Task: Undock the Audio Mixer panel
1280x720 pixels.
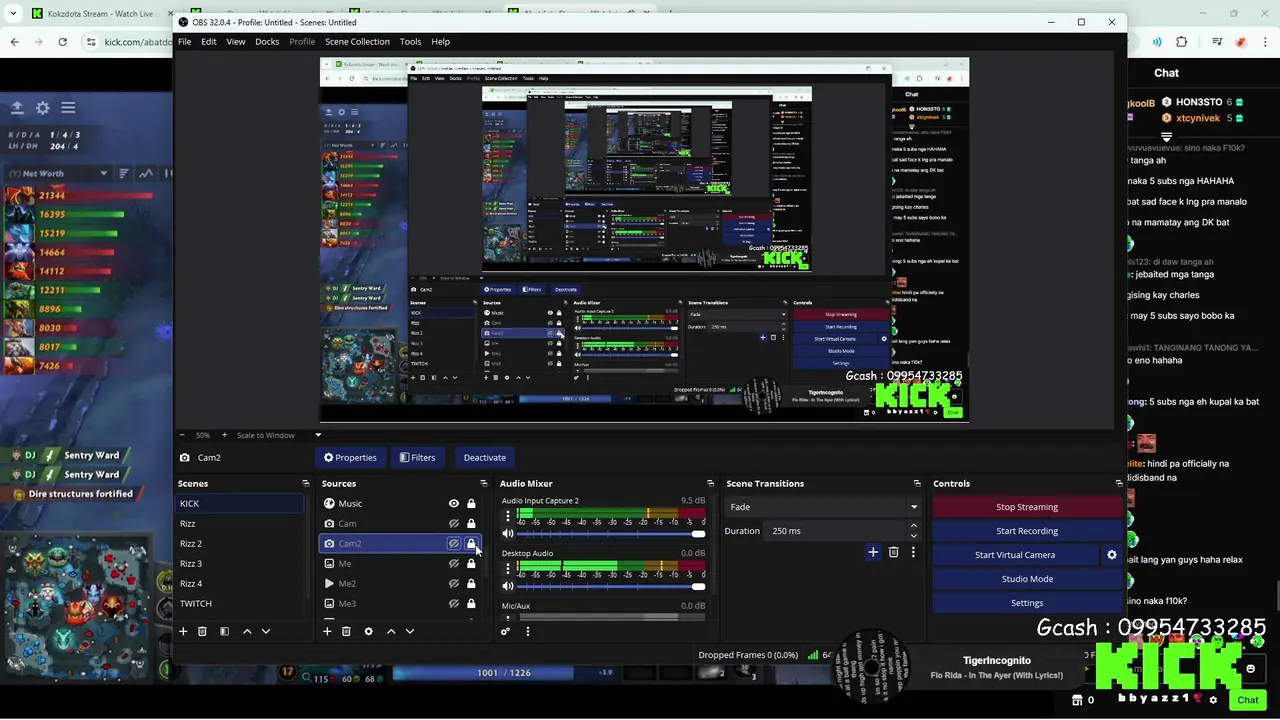Action: tap(710, 484)
